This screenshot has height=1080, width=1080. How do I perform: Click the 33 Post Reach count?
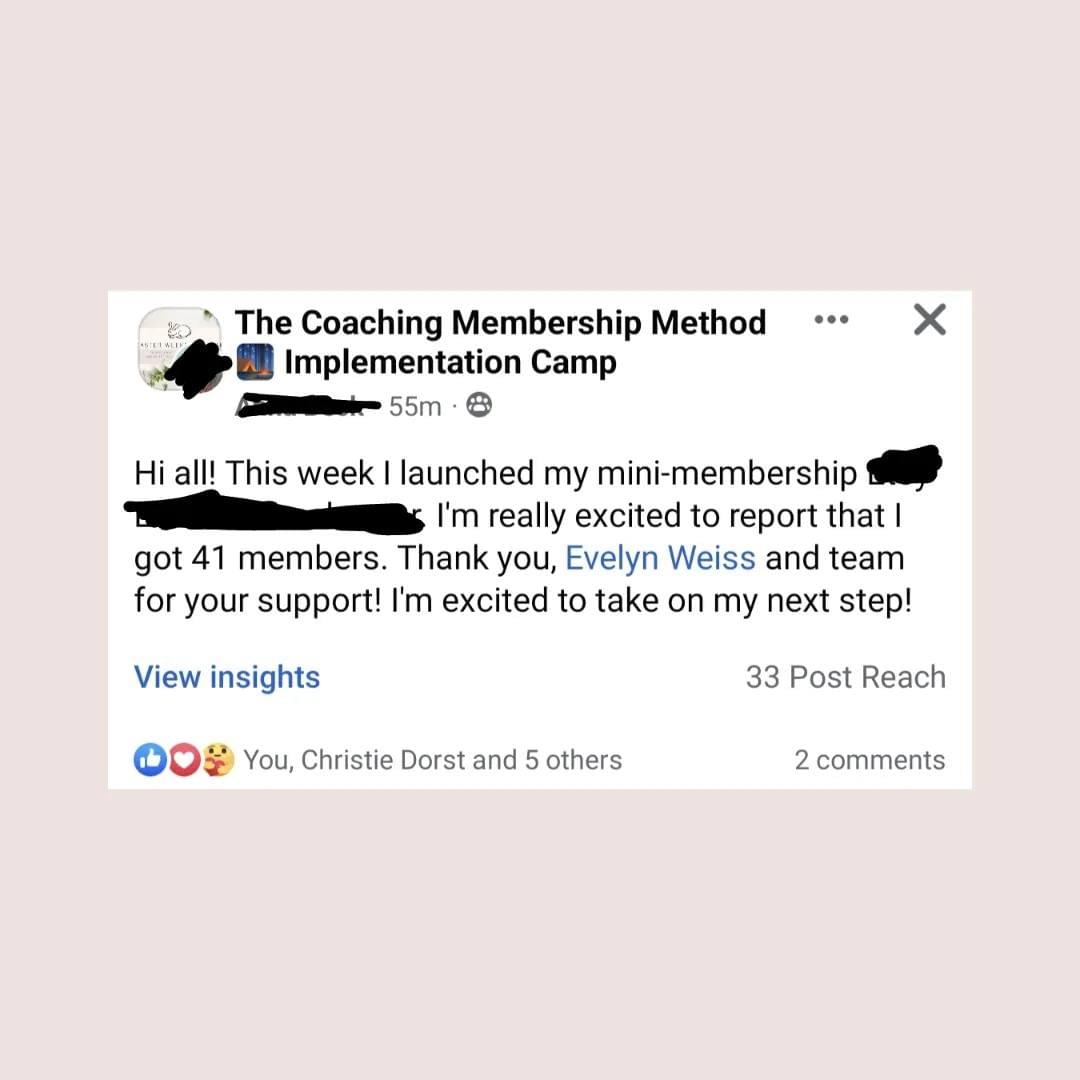[845, 677]
